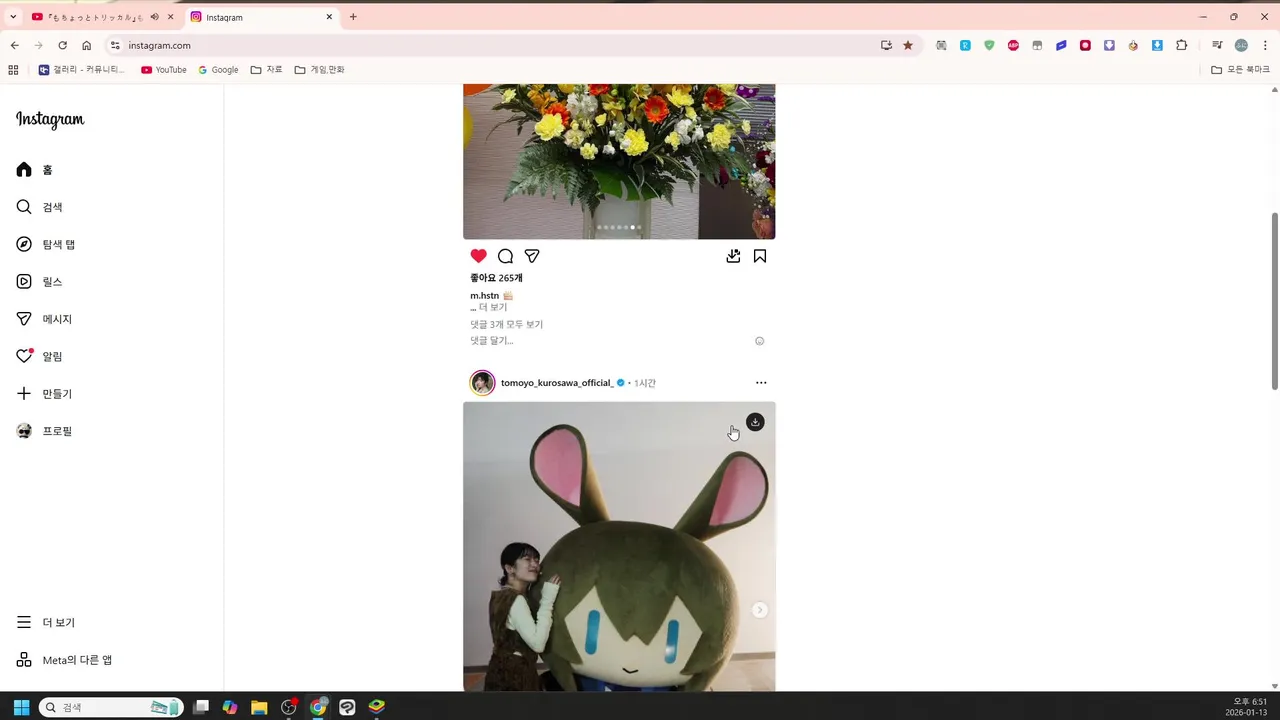Download the rabbit mascot photo via overlay button
Screen dimensions: 1280x720
[755, 422]
